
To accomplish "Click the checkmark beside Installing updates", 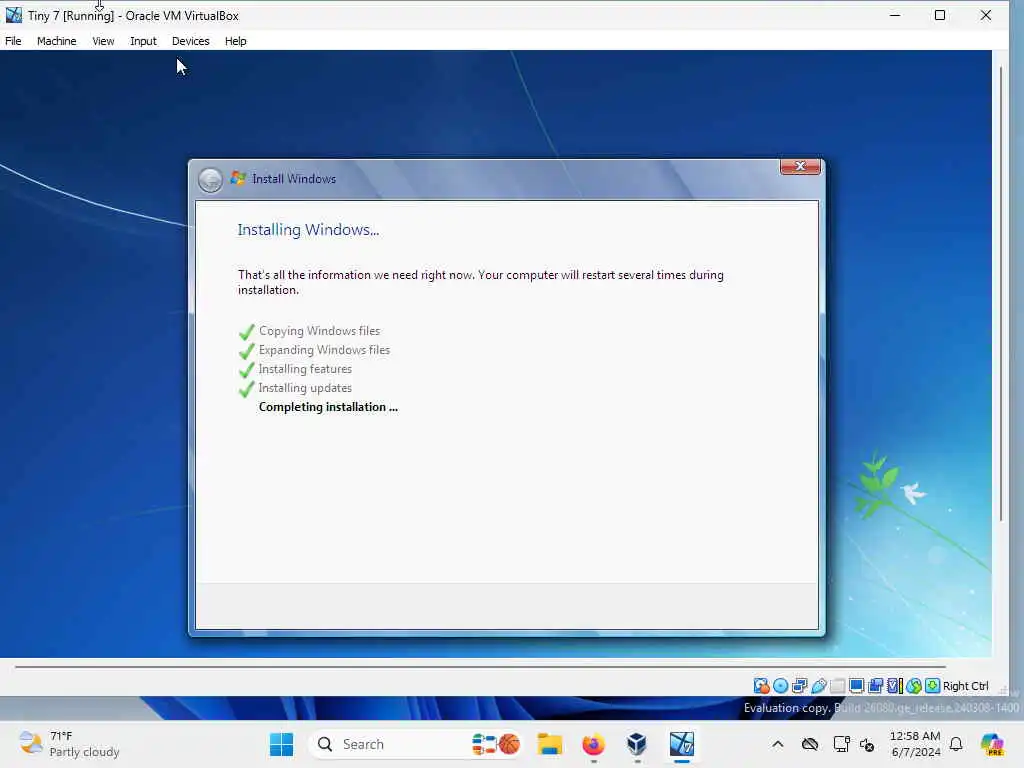I will [247, 389].
